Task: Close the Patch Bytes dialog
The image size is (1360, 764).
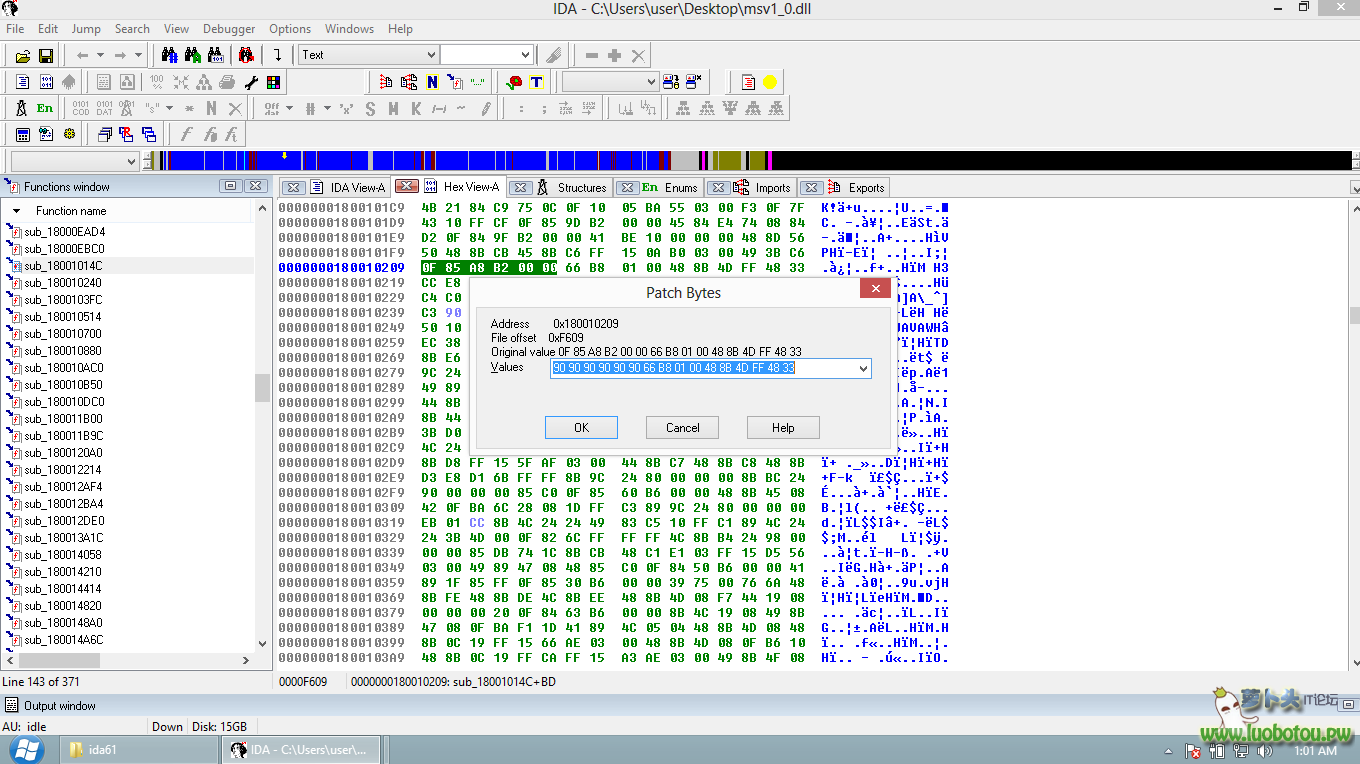Action: [x=875, y=289]
